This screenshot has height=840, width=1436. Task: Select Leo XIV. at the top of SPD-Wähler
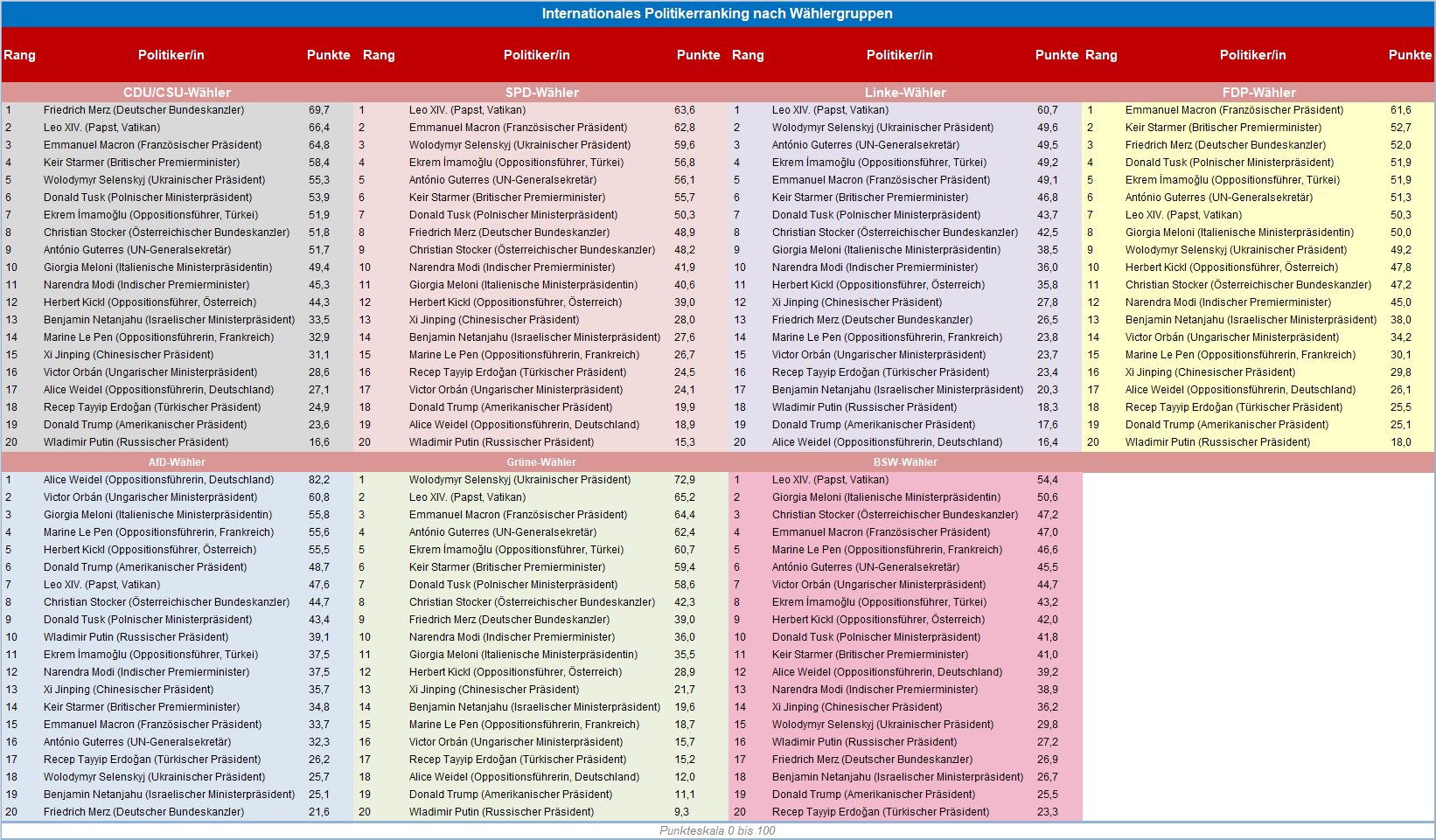point(467,110)
